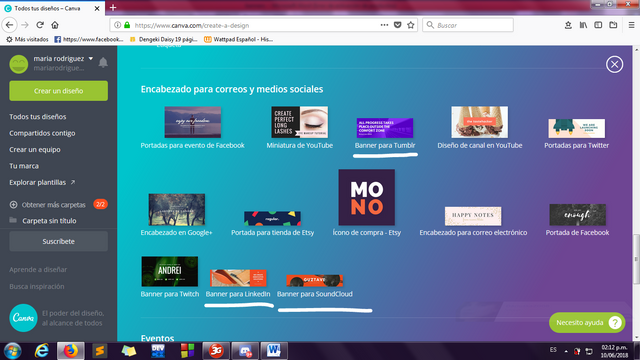Click the Sublime Text taskbar icon
640x360 pixels.
coord(100,351)
